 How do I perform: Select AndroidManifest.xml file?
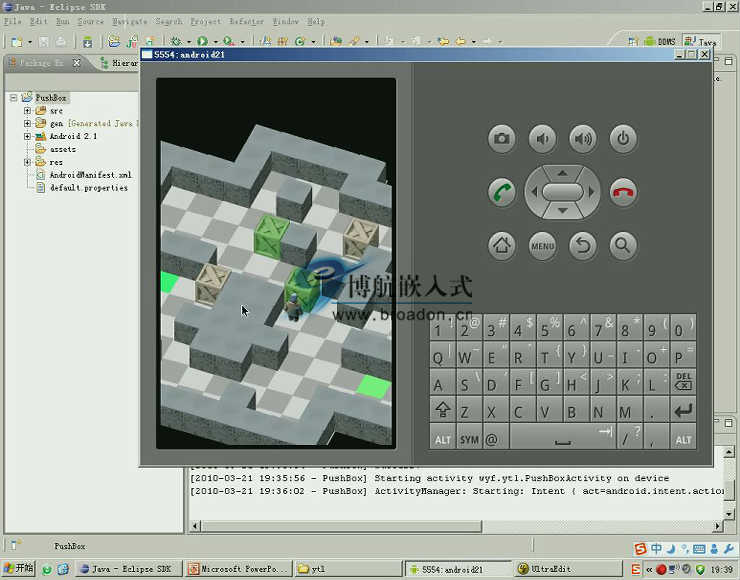coord(91,175)
